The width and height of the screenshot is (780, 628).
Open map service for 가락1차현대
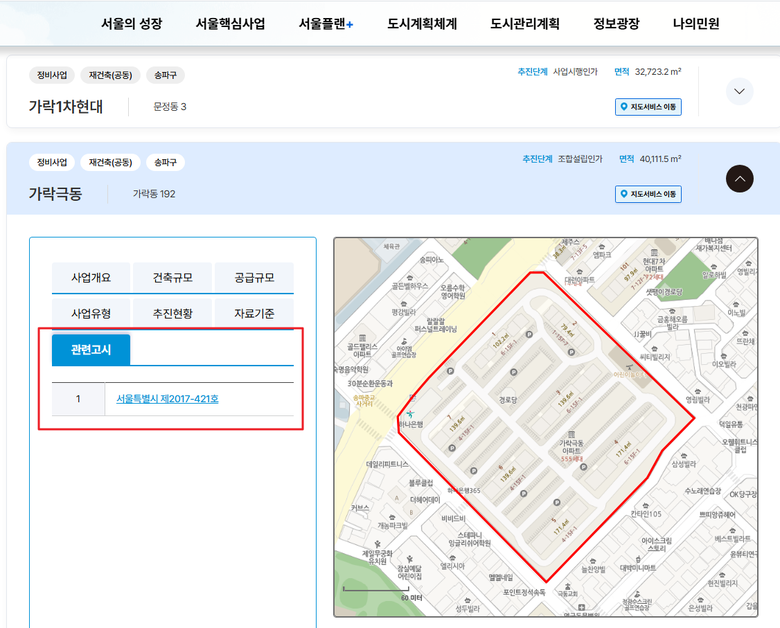pyautogui.click(x=648, y=107)
